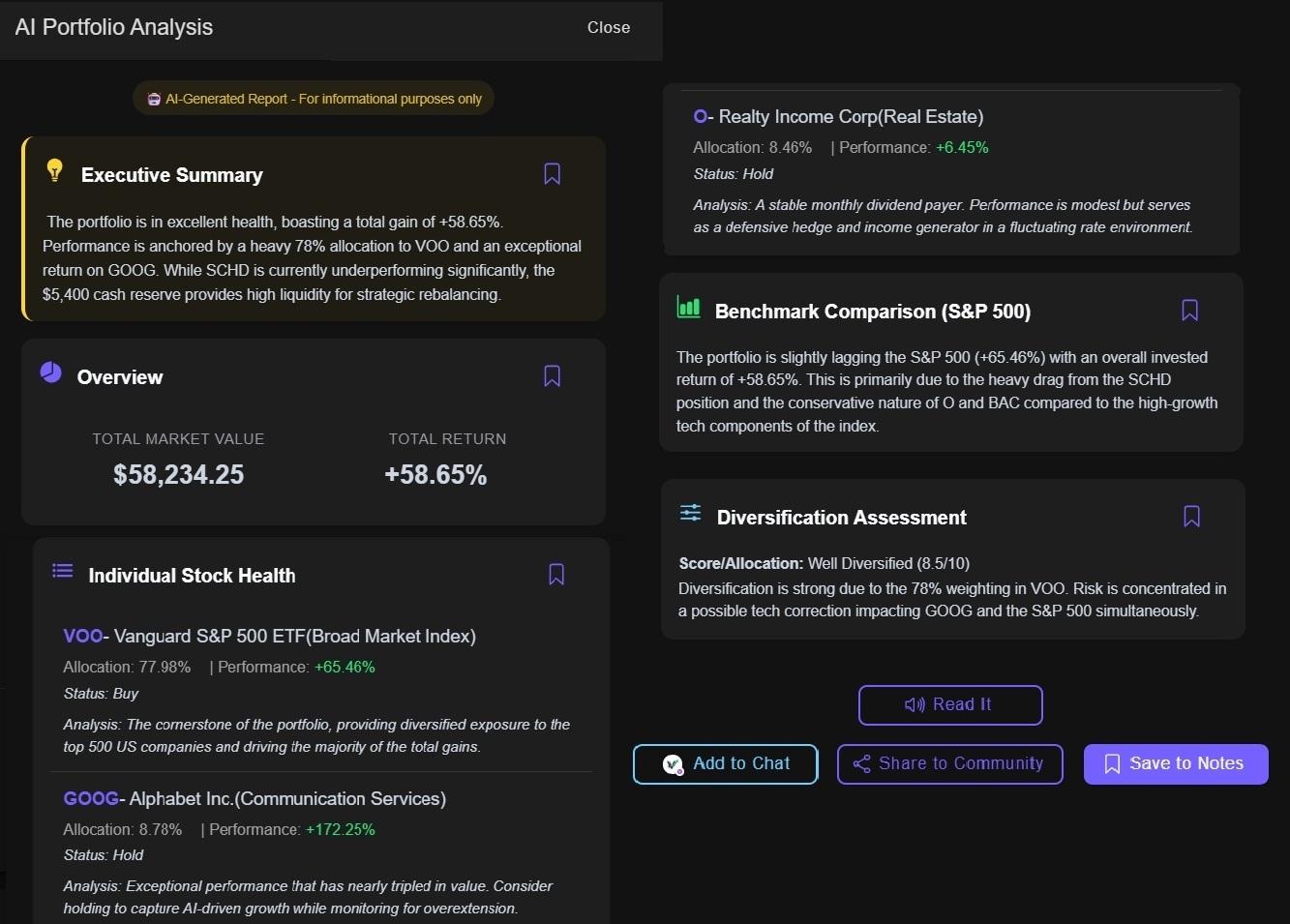Click the Diversification Assessment sliders icon

tap(690, 513)
